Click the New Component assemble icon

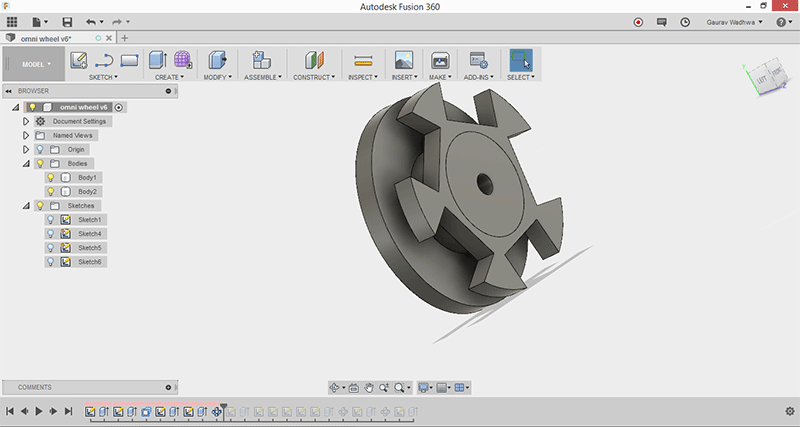pyautogui.click(x=262, y=60)
